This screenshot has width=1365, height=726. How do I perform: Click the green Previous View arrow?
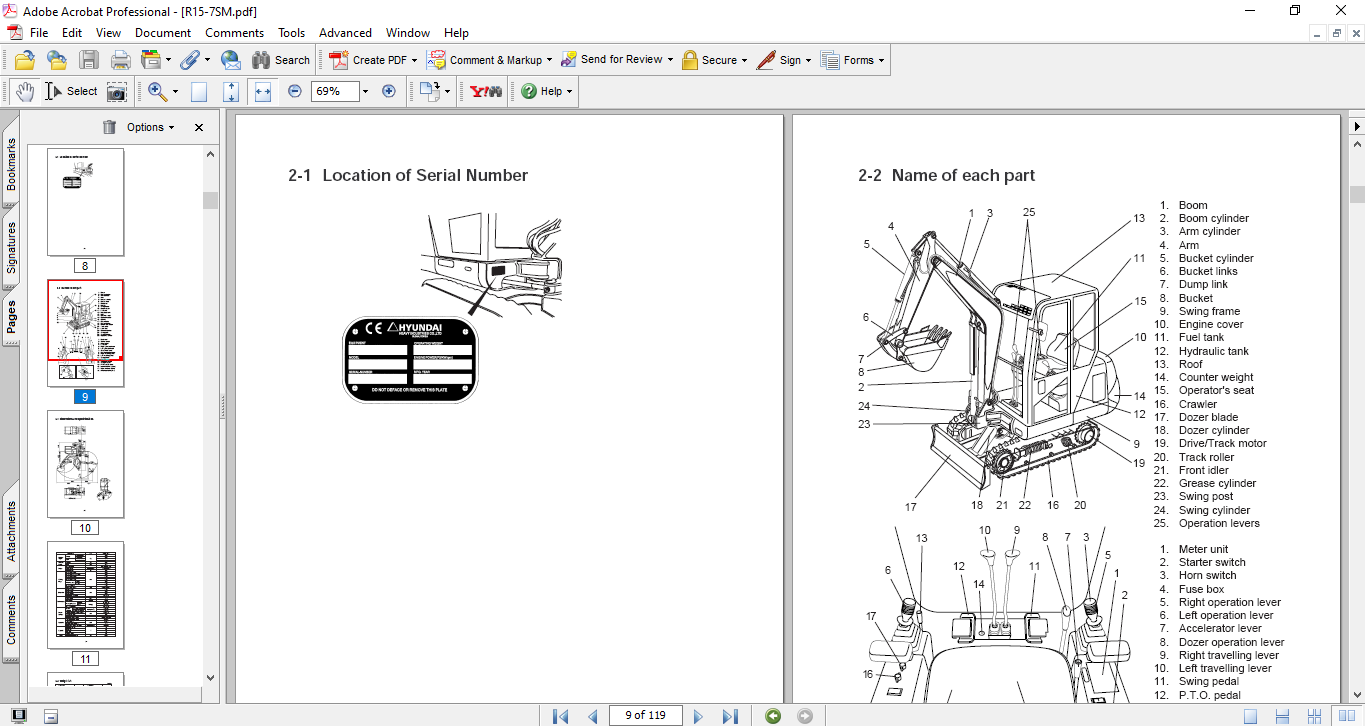click(x=773, y=716)
